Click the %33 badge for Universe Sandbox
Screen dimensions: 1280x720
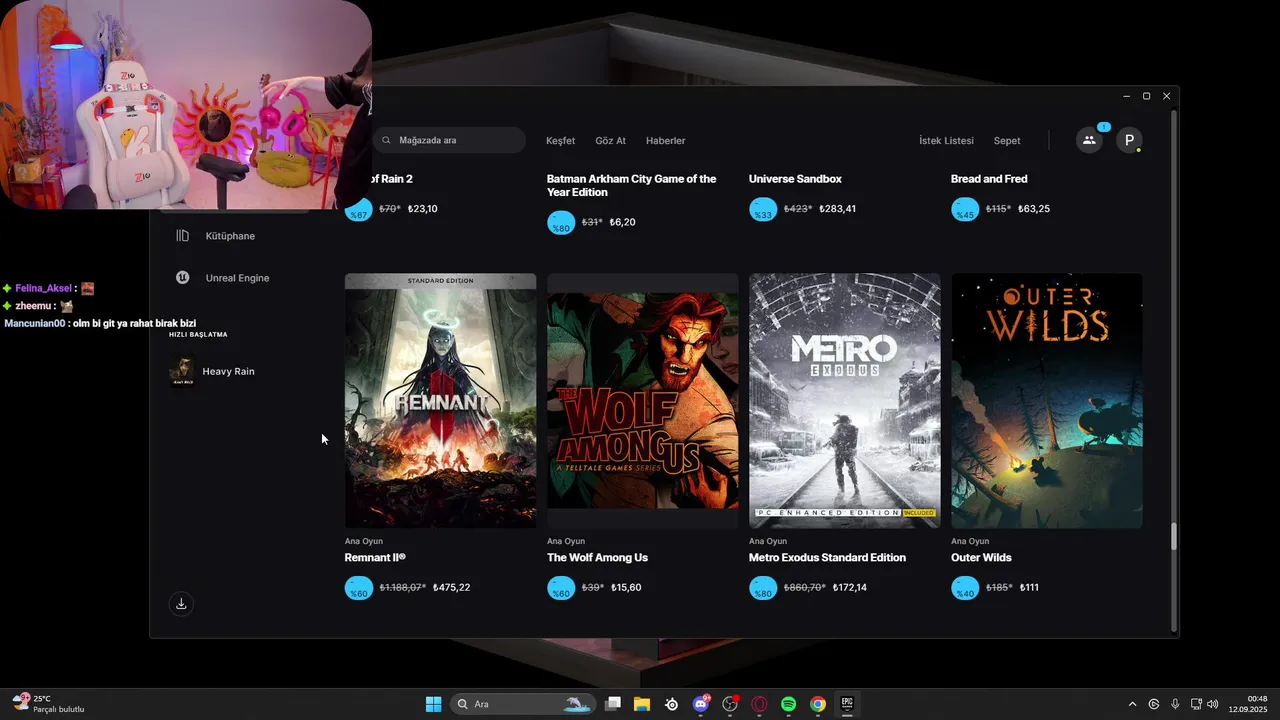pos(763,210)
